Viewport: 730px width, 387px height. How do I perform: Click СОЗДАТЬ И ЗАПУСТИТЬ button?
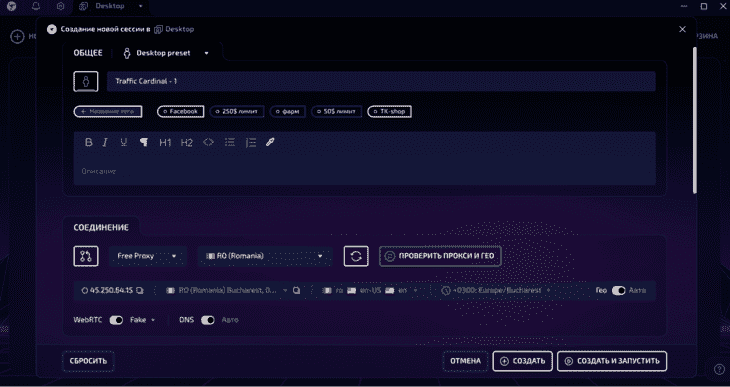point(612,361)
